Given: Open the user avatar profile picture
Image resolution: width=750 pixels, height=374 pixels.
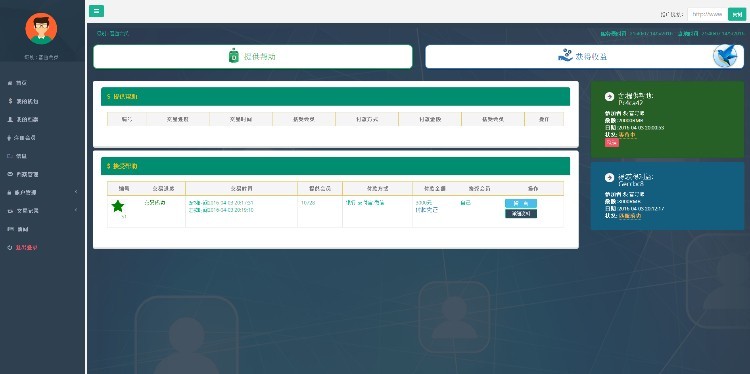Looking at the screenshot, I should 41,29.
